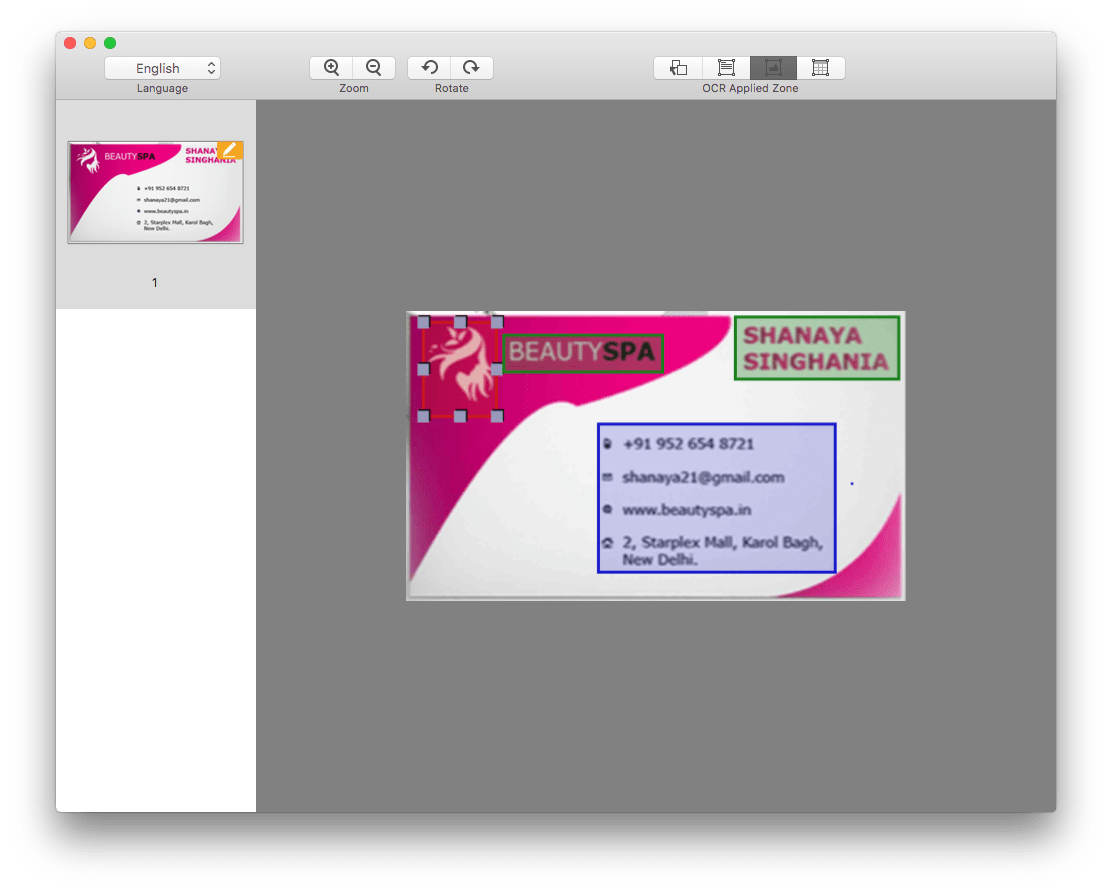Image resolution: width=1112 pixels, height=892 pixels.
Task: Minimize the window with the yellow button
Action: click(90, 43)
